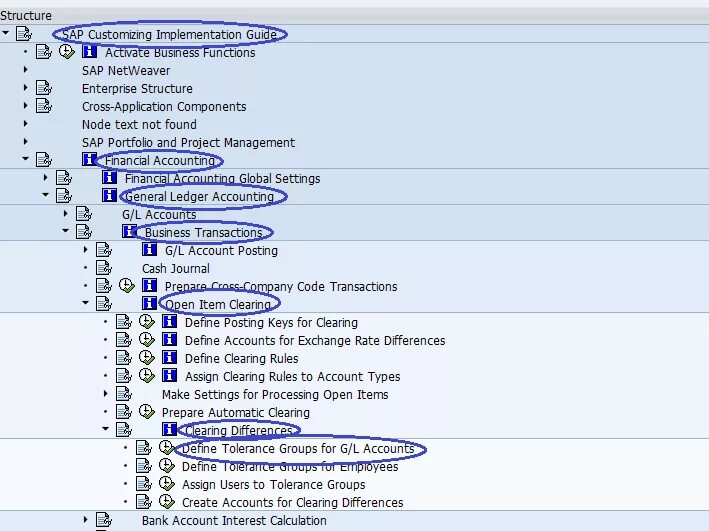Open info icon beside Business Transactions
Screen dimensions: 709x531
[x=129, y=231]
